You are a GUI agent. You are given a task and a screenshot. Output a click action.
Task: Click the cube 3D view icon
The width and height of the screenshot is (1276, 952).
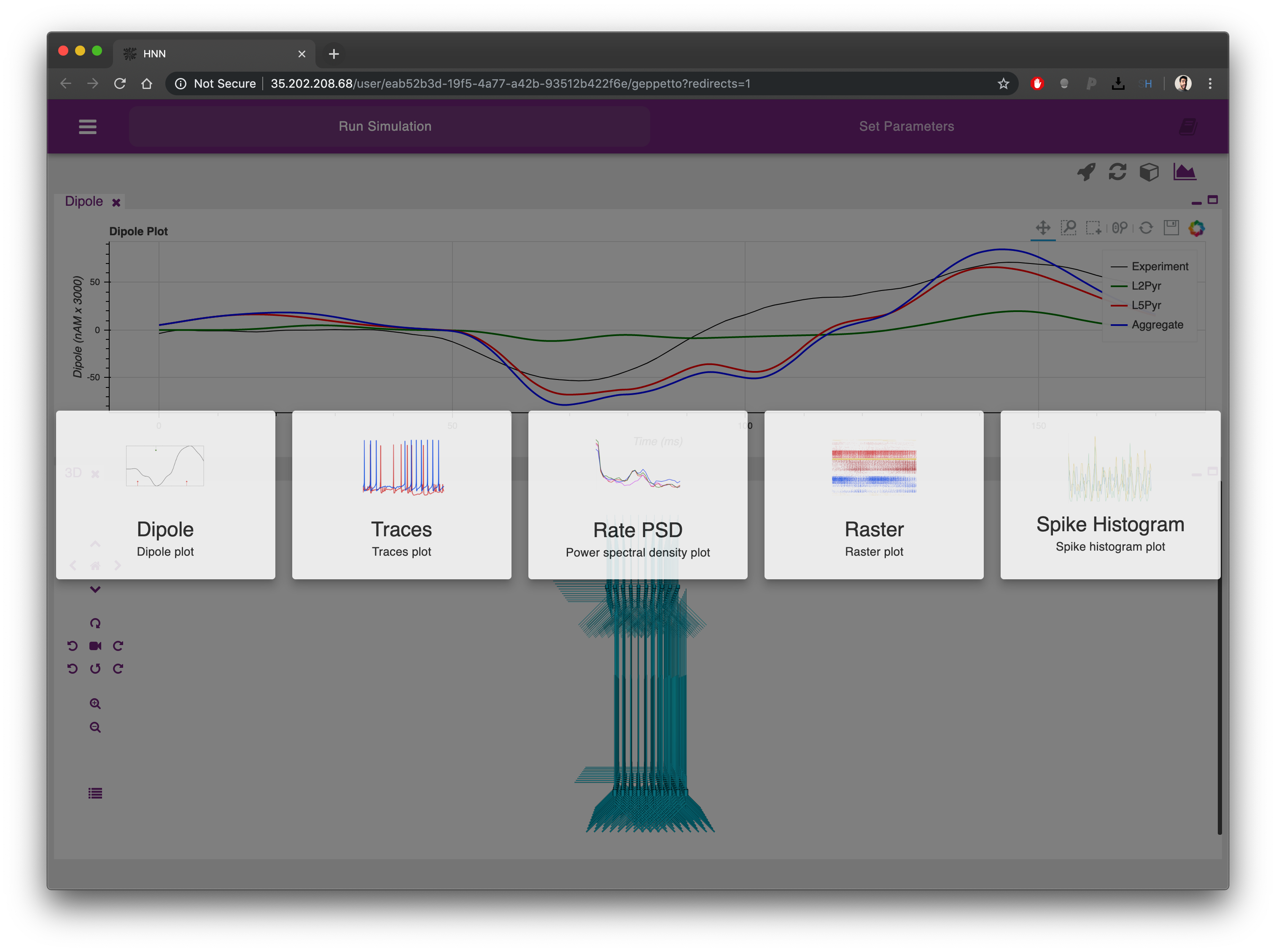click(1149, 172)
